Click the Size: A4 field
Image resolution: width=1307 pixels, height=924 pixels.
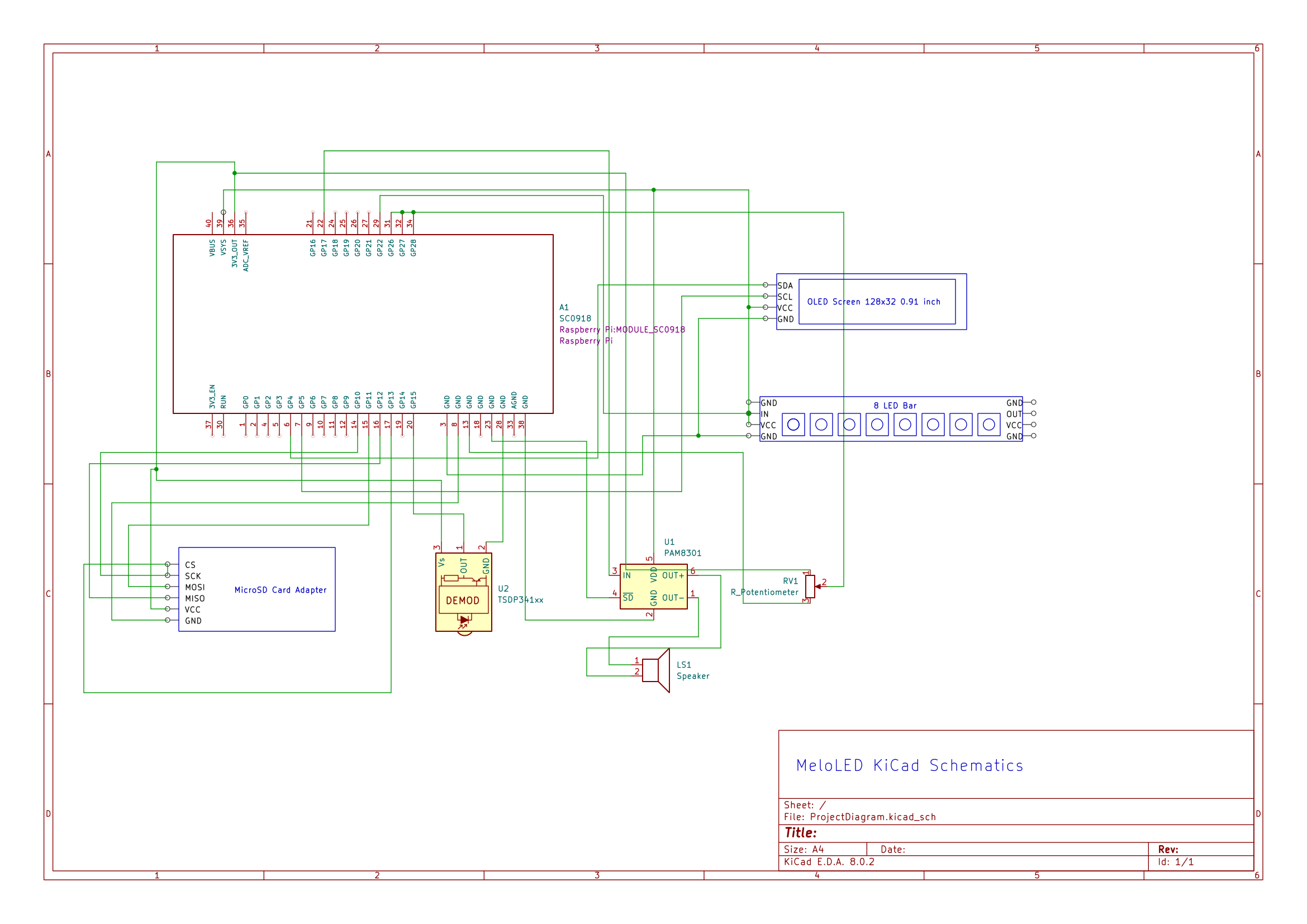(804, 849)
